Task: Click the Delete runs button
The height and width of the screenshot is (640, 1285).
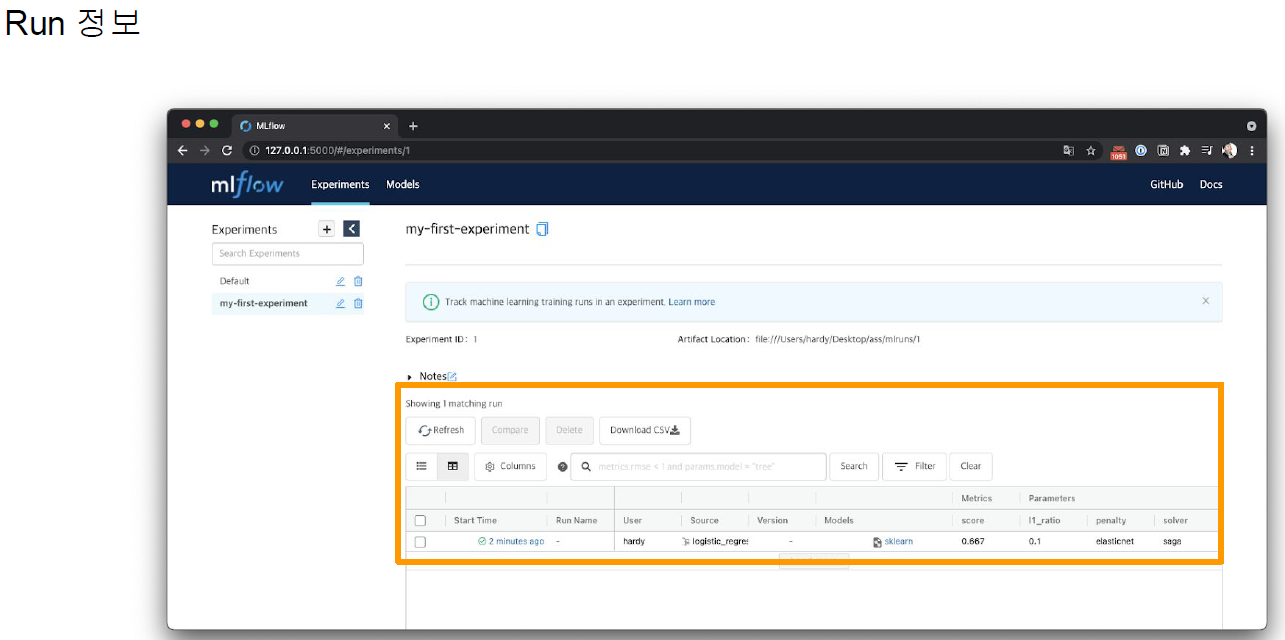Action: pos(569,431)
